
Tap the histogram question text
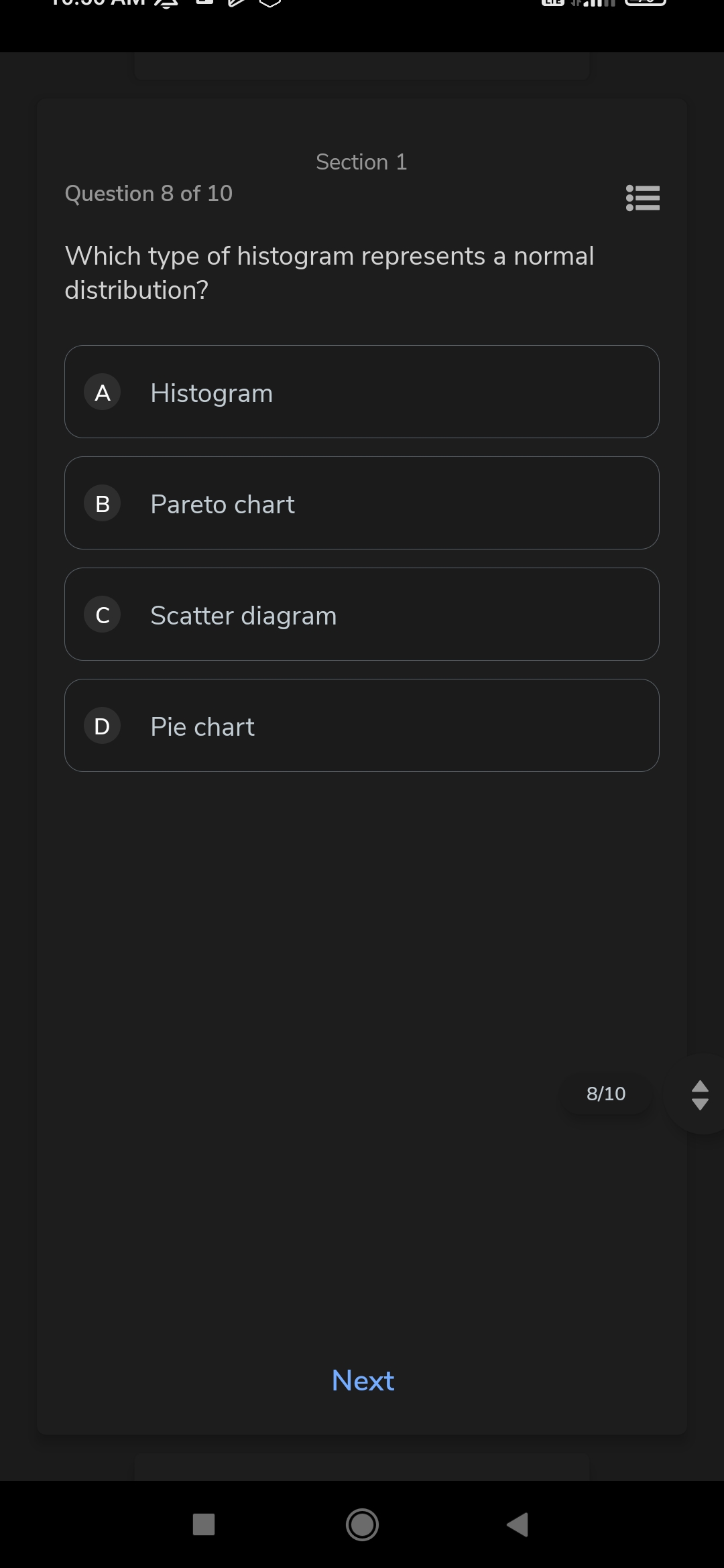tap(329, 273)
